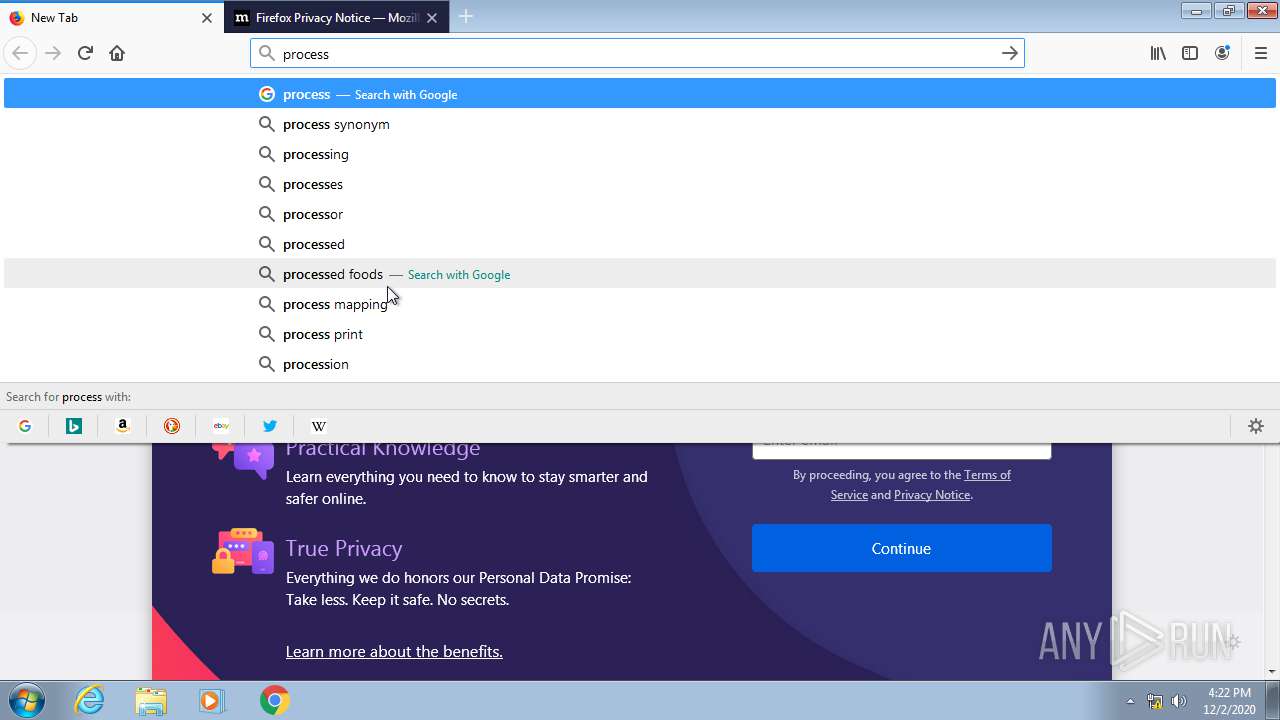Go back with the back arrow button

click(x=20, y=53)
